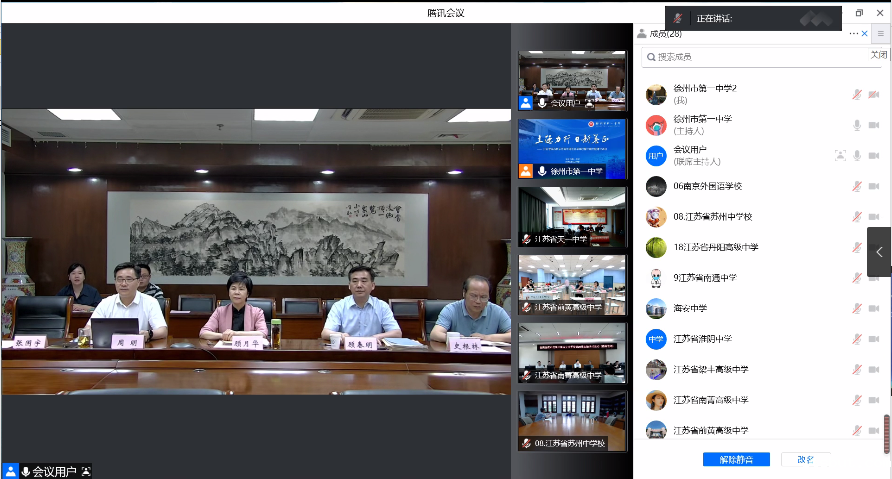Click the 搜索成员 search members field
The image size is (892, 479).
tap(750, 57)
